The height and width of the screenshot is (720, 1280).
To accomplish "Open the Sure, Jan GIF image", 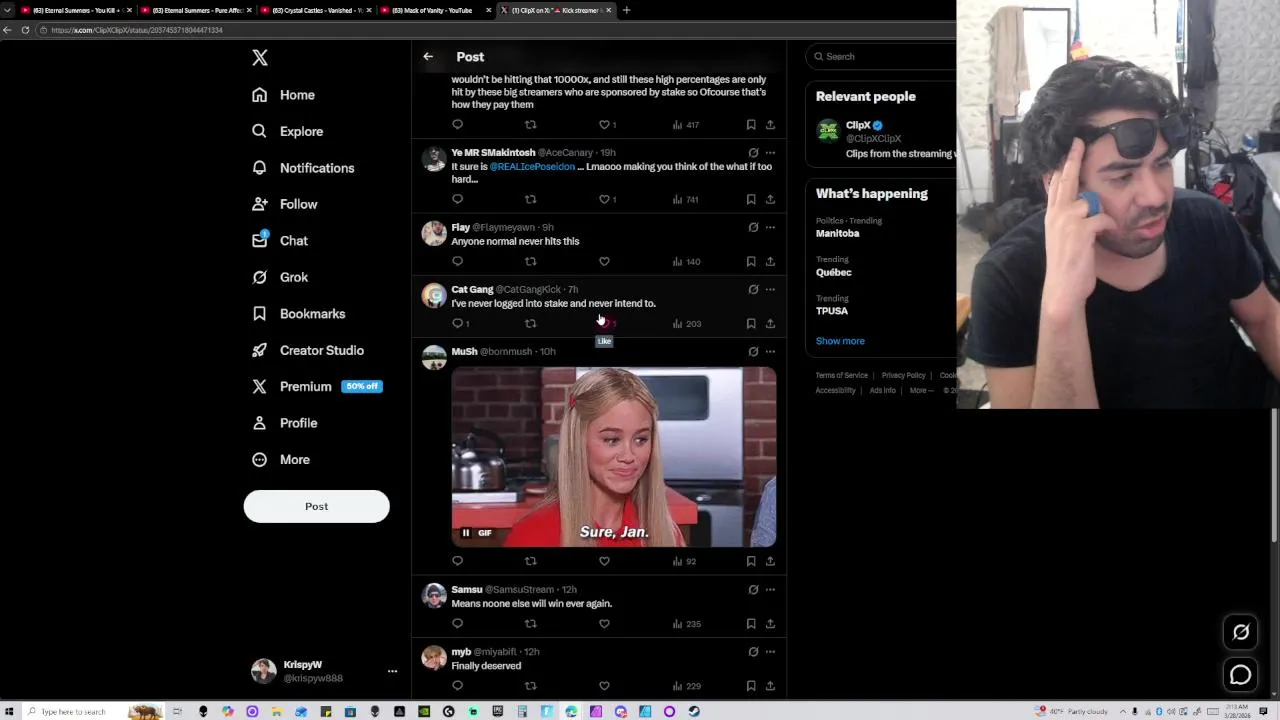I will (614, 457).
